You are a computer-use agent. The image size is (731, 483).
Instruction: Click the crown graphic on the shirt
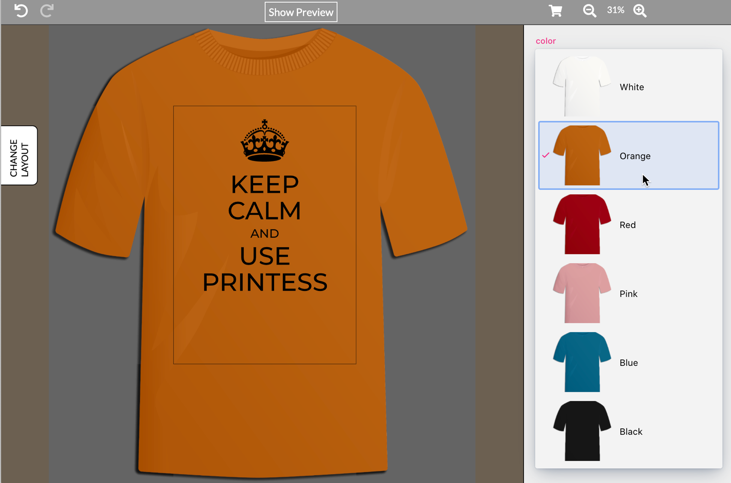[x=264, y=141]
